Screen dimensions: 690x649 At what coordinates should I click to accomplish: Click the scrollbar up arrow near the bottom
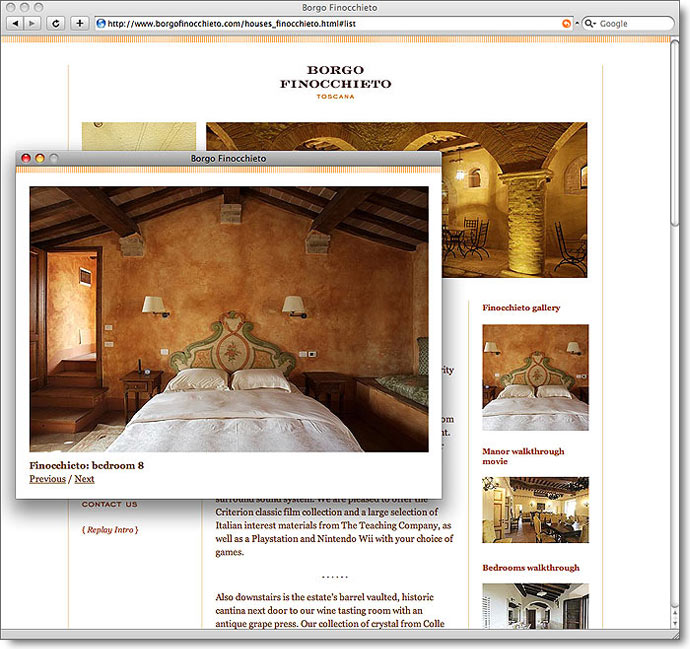pos(675,612)
